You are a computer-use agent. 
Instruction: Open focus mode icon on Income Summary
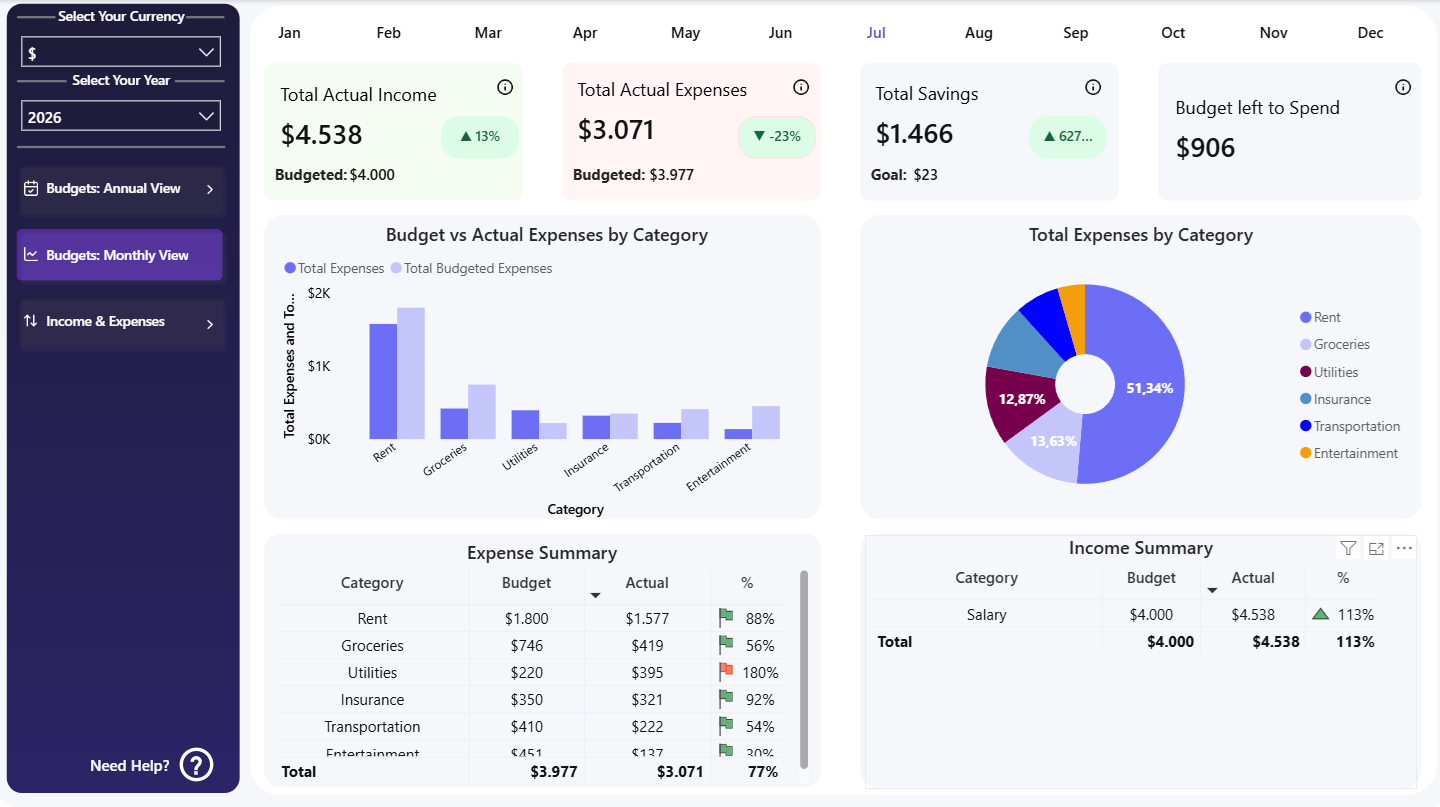pyautogui.click(x=1376, y=548)
